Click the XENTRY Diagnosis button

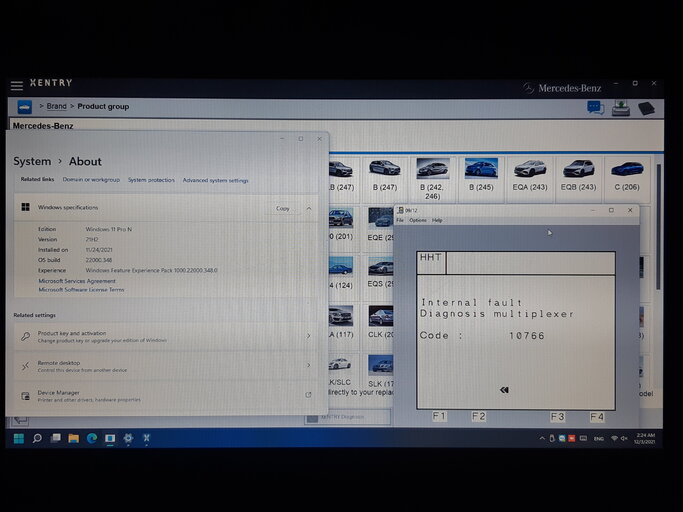point(347,417)
